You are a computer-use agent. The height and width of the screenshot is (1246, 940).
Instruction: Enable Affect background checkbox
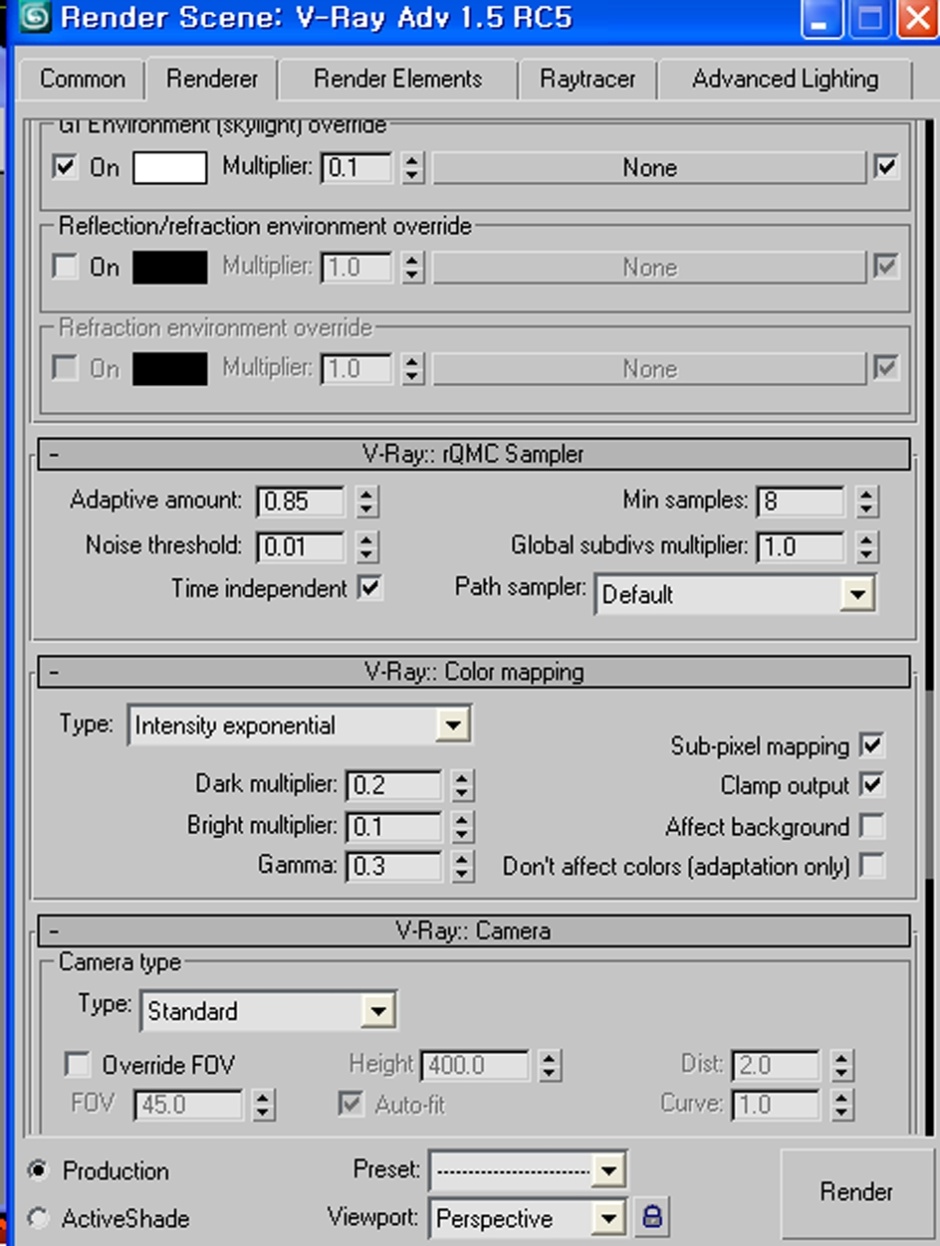872,826
